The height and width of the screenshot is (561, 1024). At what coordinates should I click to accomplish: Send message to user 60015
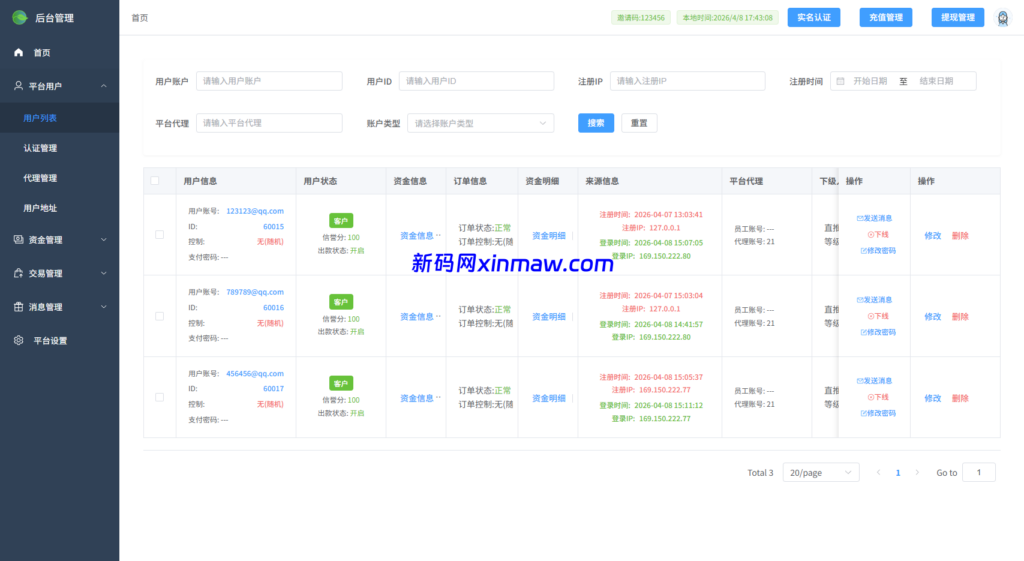874,218
